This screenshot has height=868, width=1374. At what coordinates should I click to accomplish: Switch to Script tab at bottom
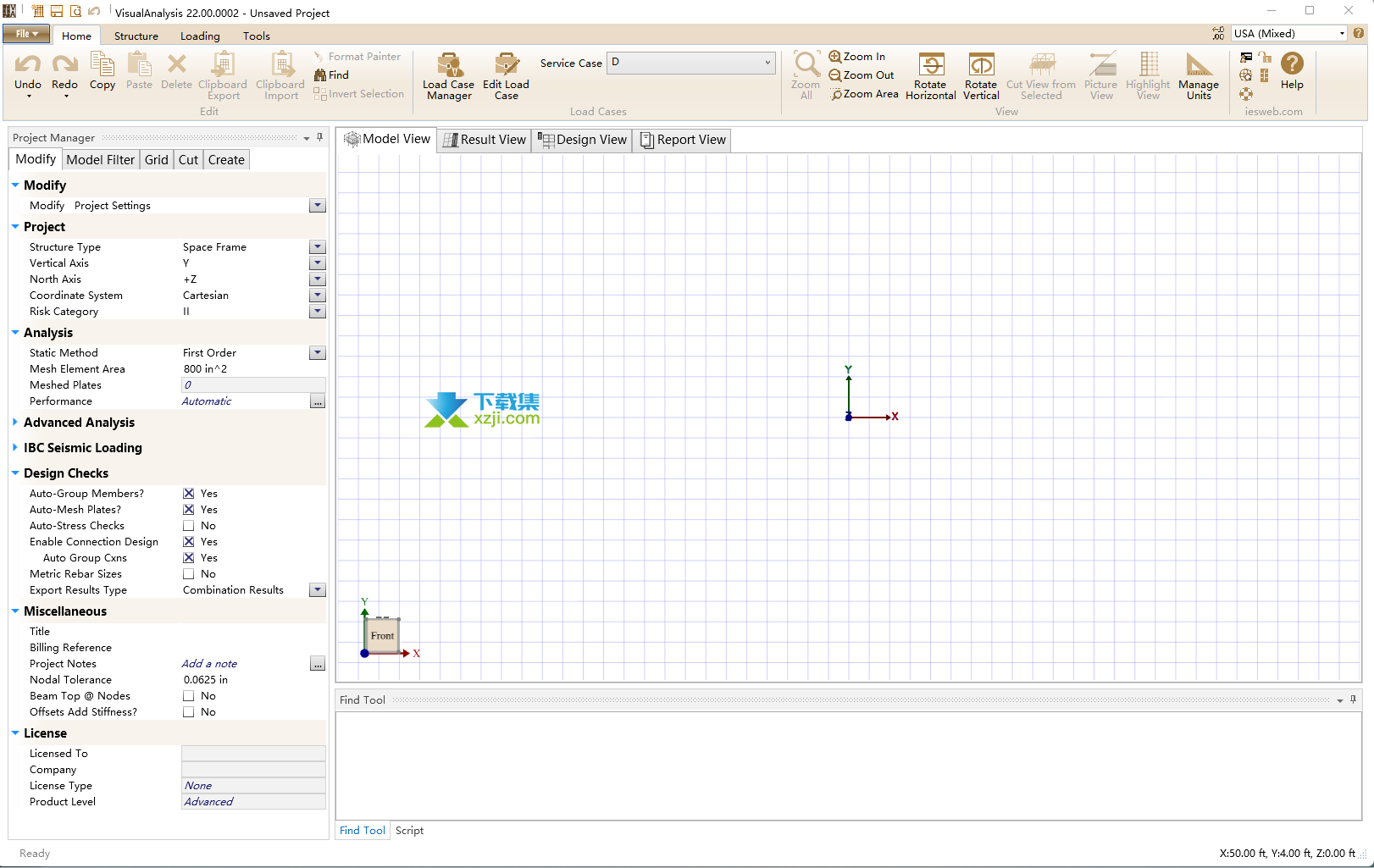click(x=409, y=831)
